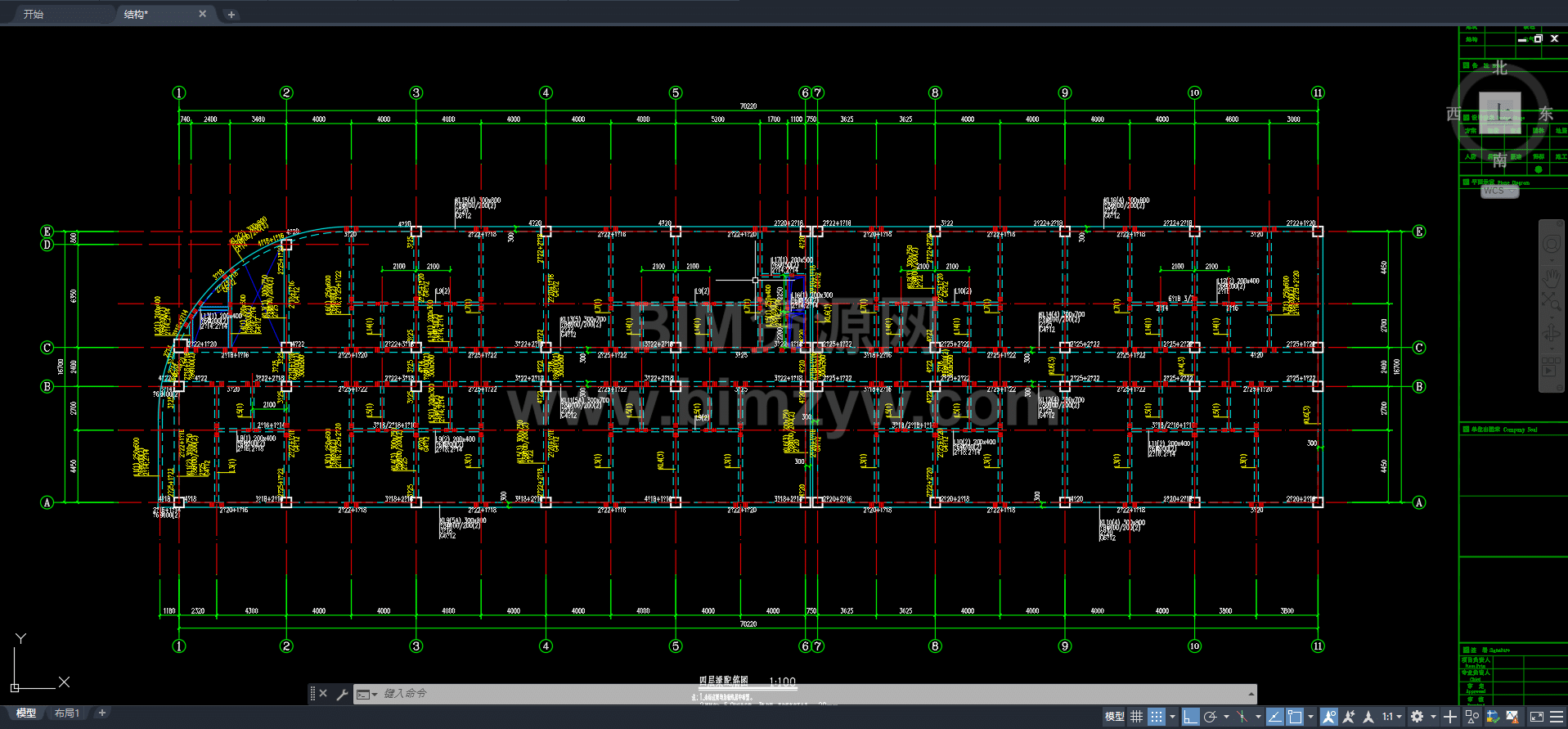Click the 2D object snap icon
Image resolution: width=1568 pixels, height=729 pixels.
[1295, 717]
